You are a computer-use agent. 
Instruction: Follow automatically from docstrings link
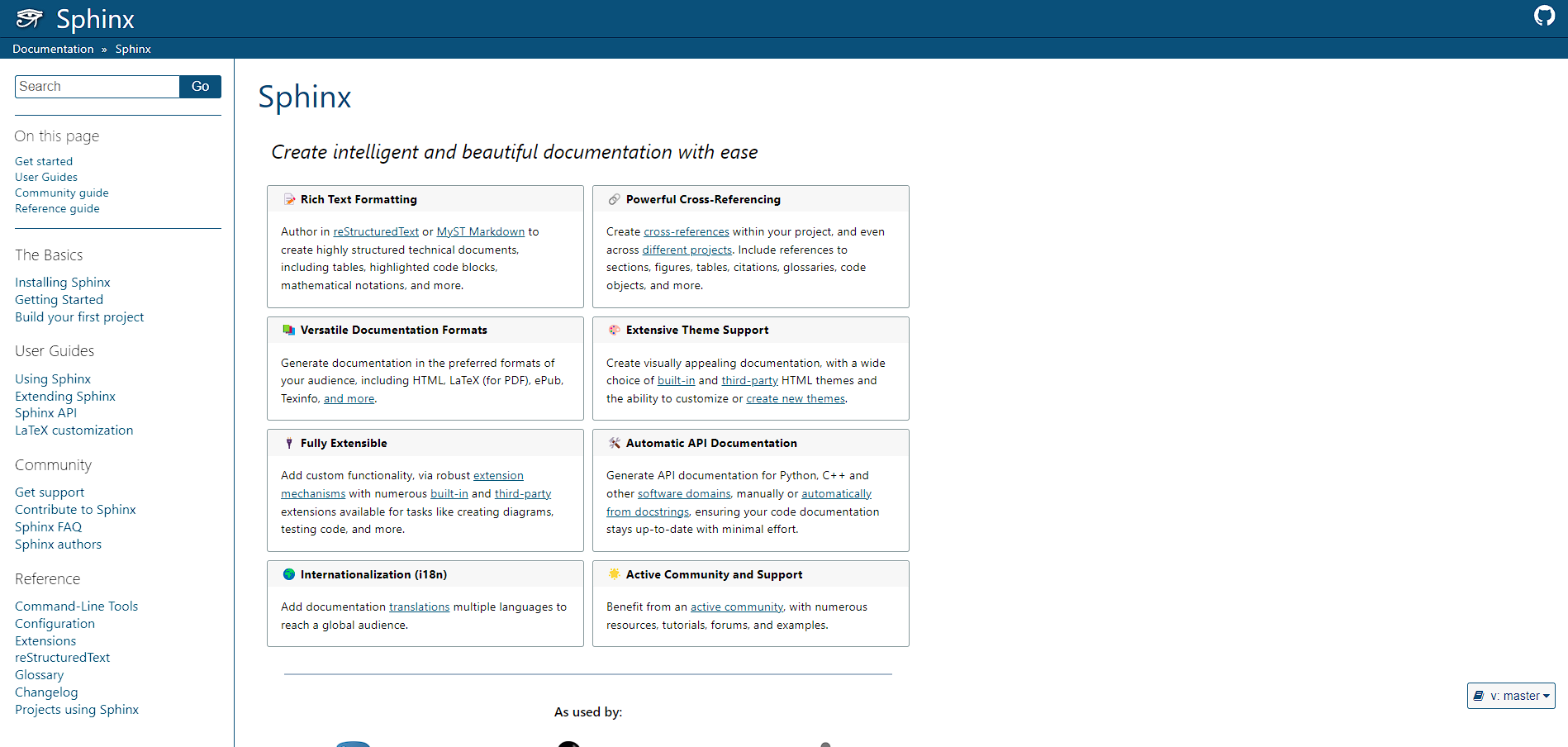tap(836, 494)
